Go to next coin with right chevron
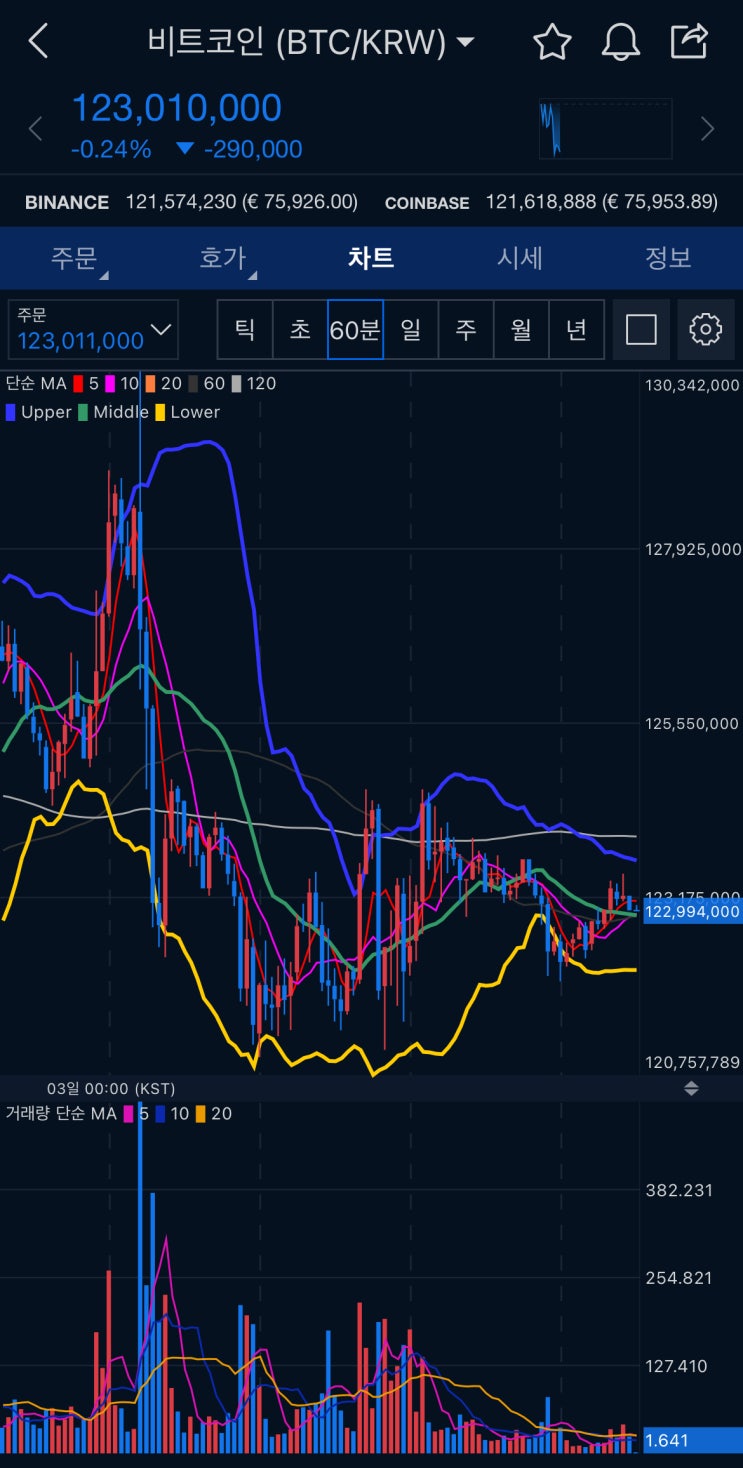This screenshot has width=743, height=1468. pyautogui.click(x=707, y=129)
